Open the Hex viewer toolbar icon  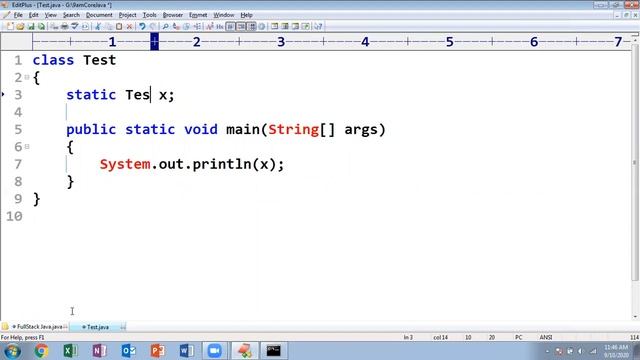[220, 27]
